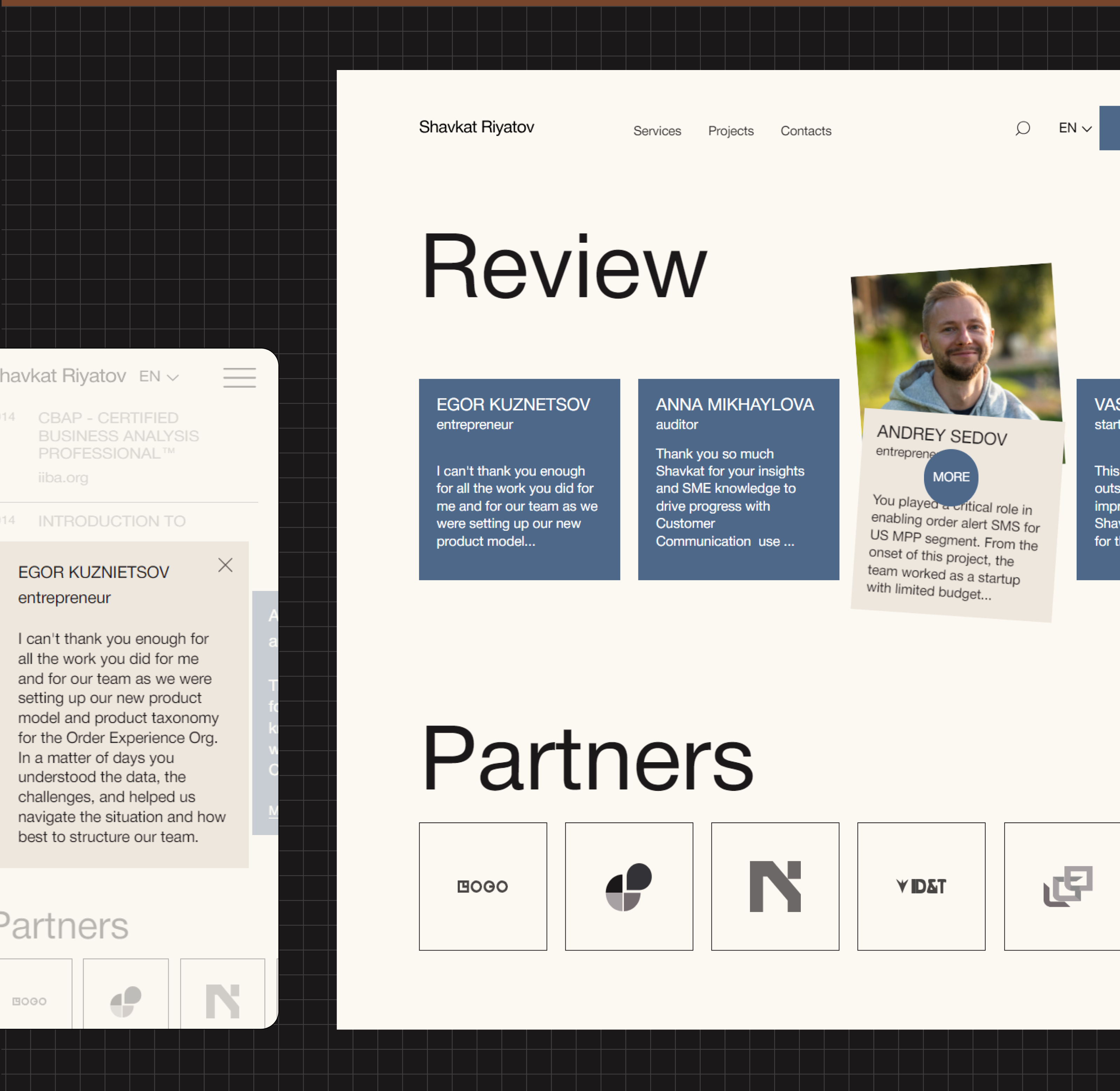Viewport: 1120px width, 1091px height.
Task: Close the Egor Kuznietsov review popup
Action: (x=225, y=565)
